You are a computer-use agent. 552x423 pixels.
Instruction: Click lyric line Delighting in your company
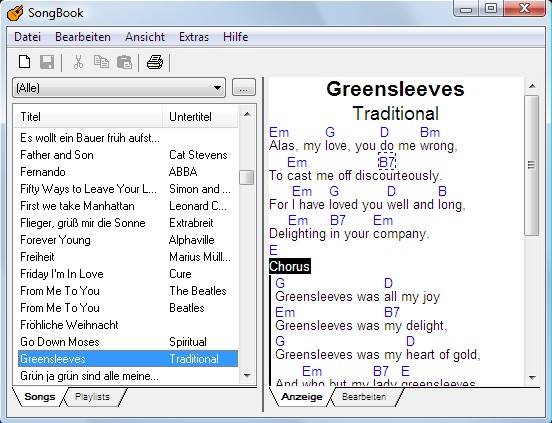(x=349, y=234)
